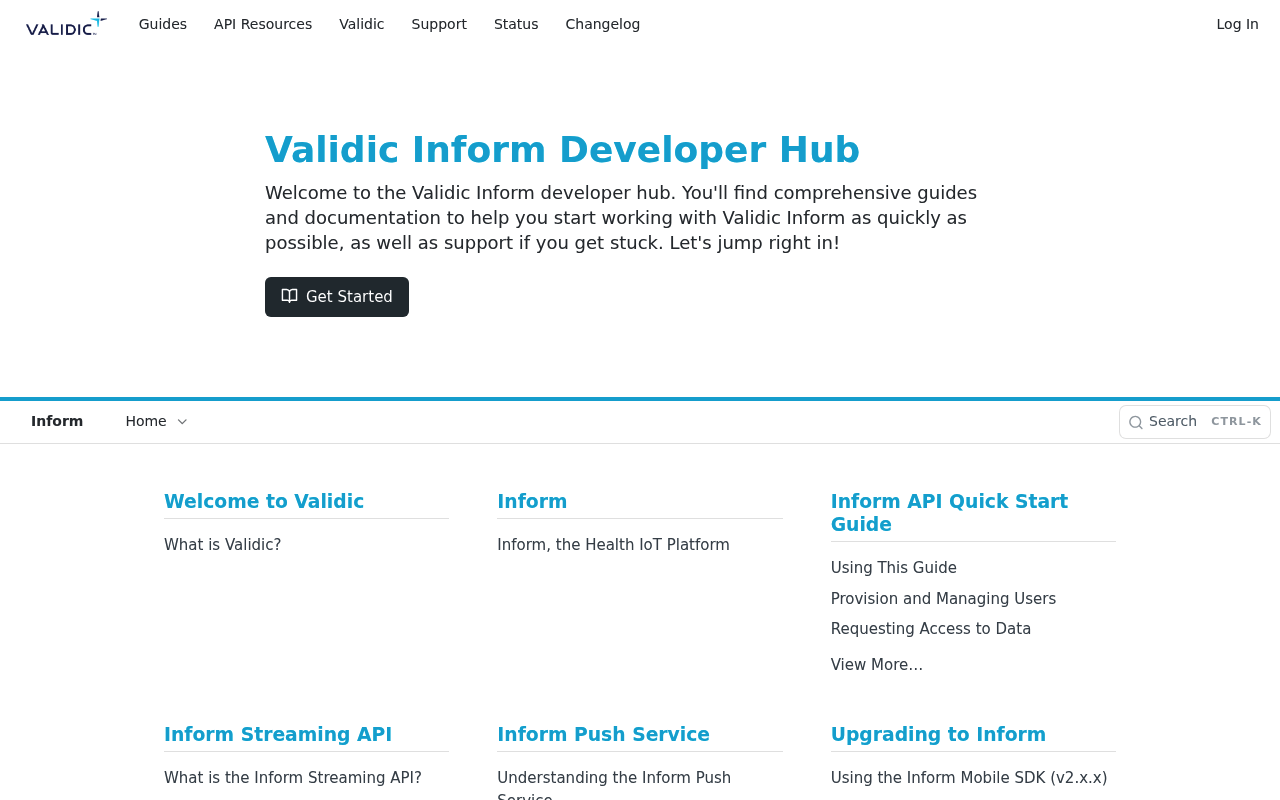Click the Log In link
This screenshot has width=1280, height=800.
[1237, 24]
